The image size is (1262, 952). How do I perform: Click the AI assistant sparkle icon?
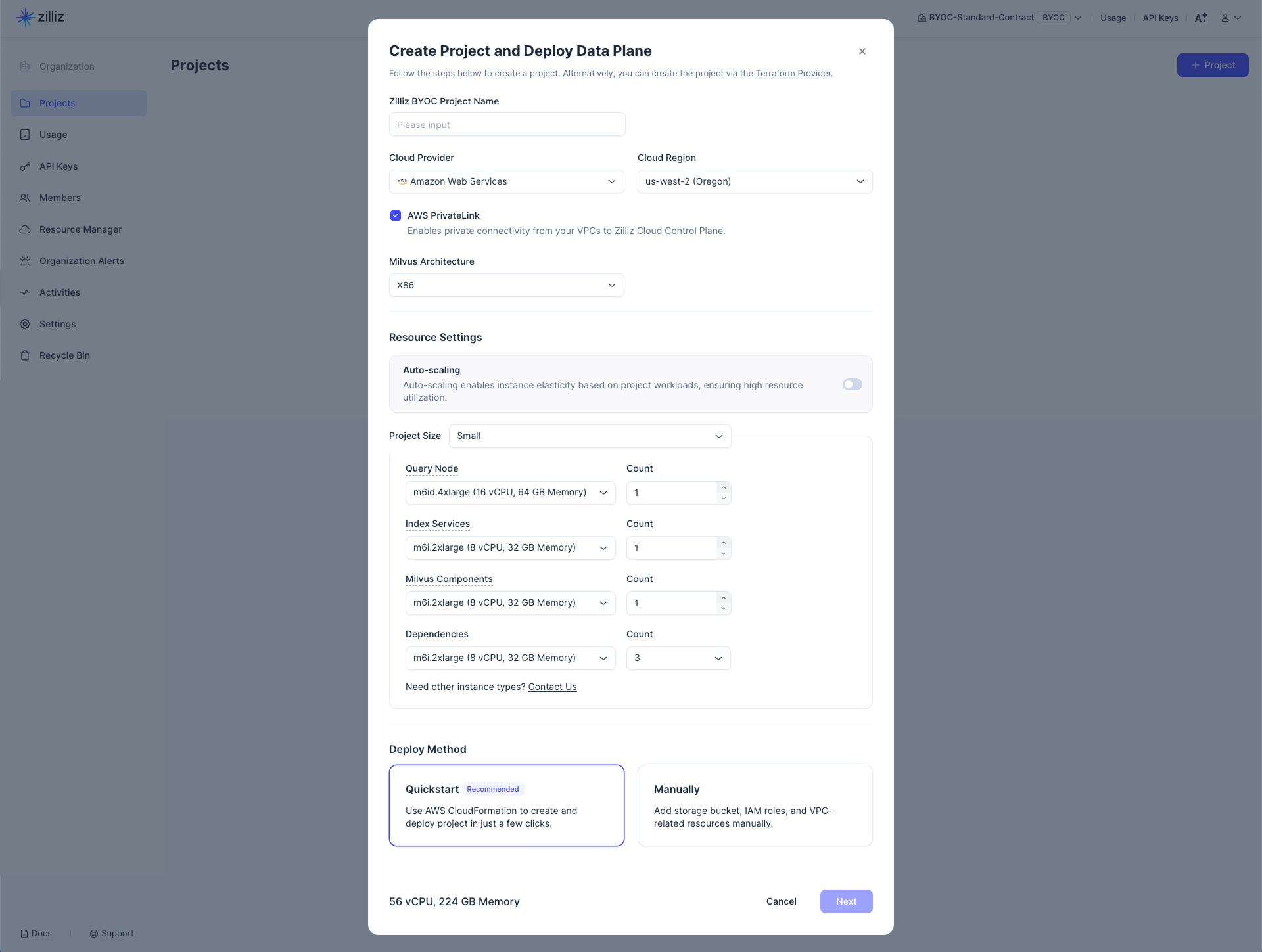1201,18
